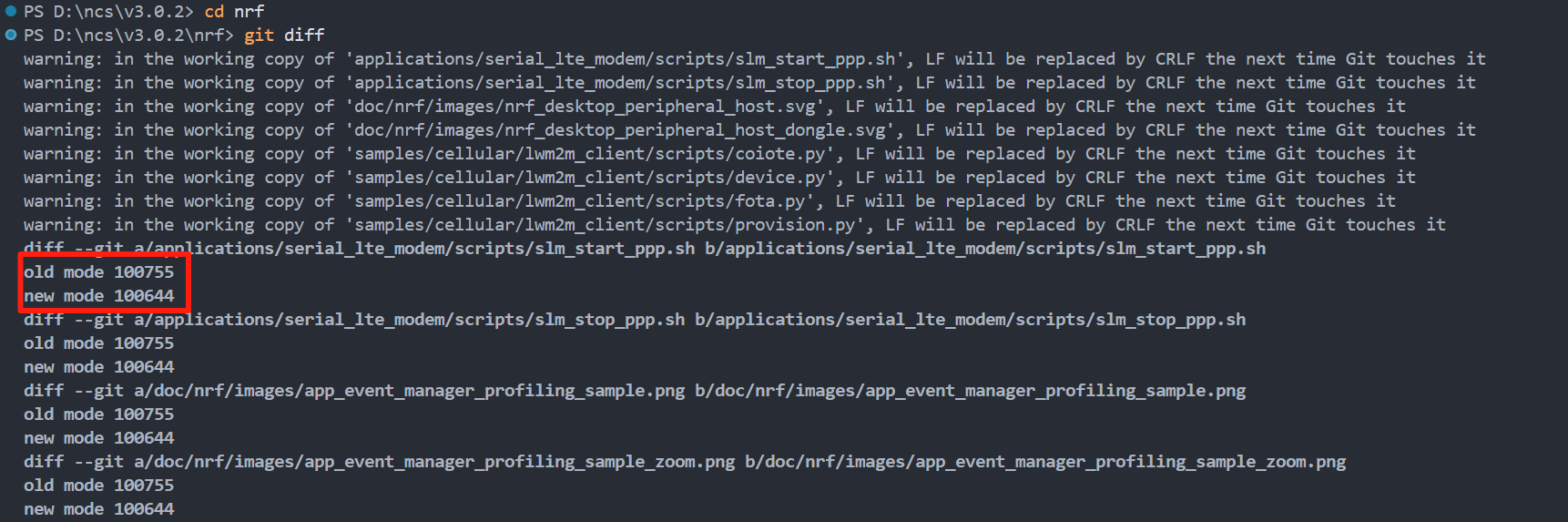Open the nrf_desktop_peripheral_host.svg warning path

(589, 107)
